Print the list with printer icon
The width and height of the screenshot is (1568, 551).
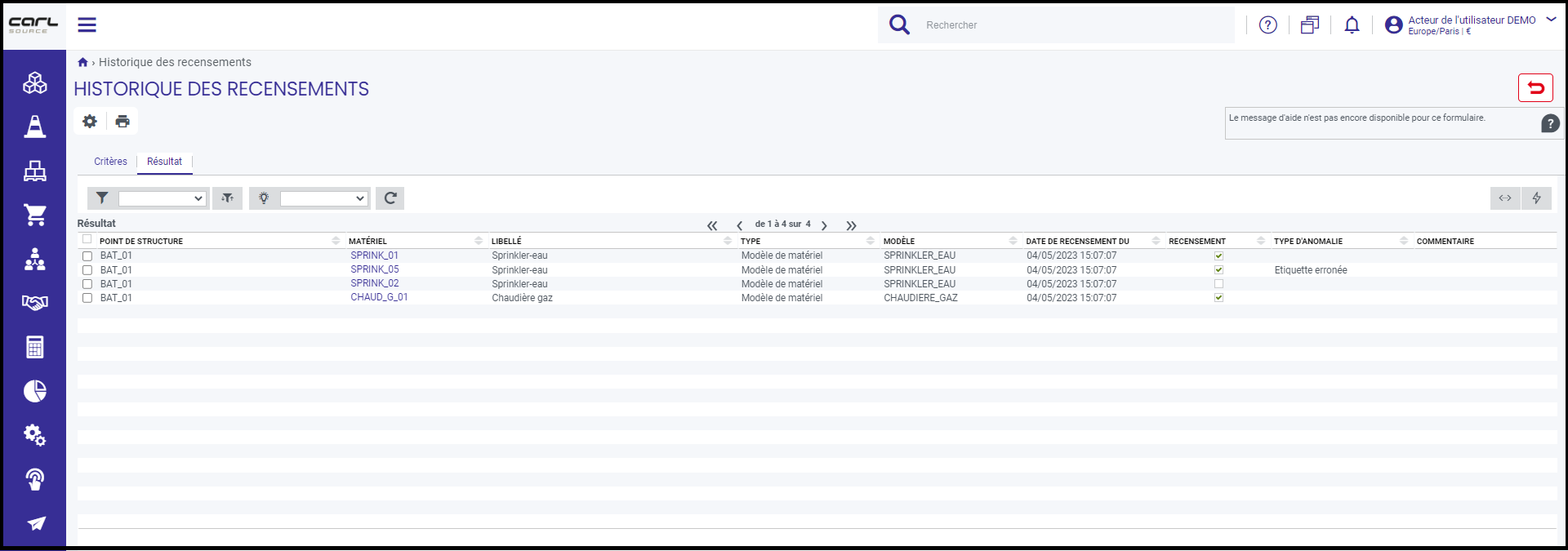[x=122, y=121]
